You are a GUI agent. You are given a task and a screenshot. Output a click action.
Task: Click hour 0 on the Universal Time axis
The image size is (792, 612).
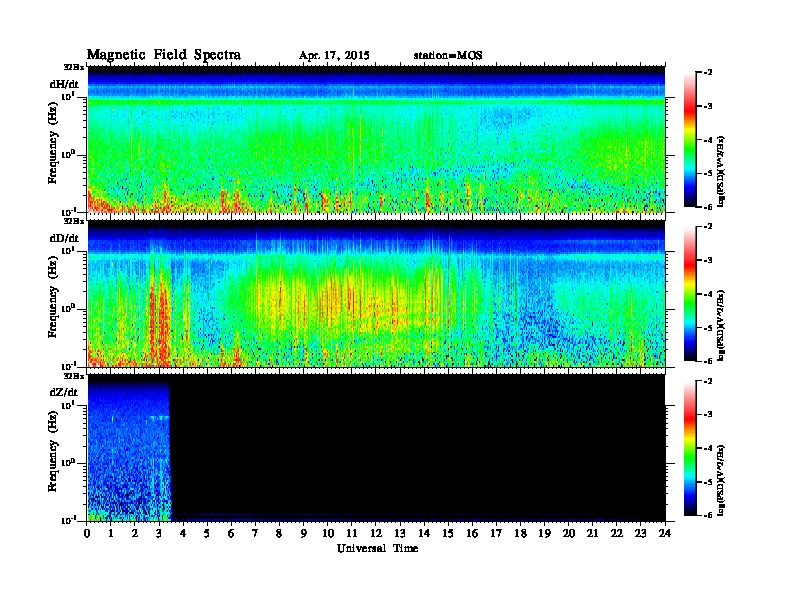tap(87, 533)
